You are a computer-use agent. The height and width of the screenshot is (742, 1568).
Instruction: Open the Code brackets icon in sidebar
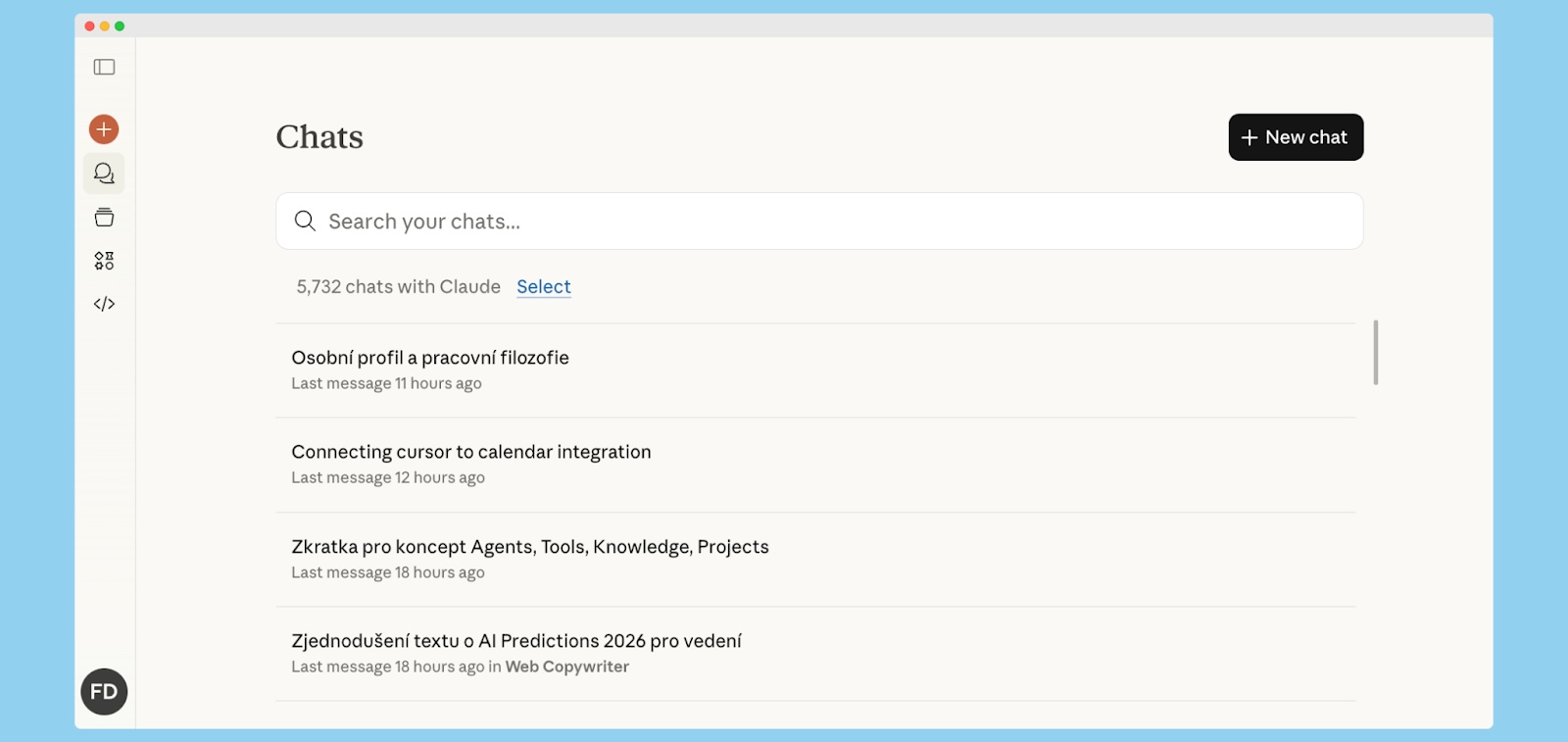pos(104,304)
